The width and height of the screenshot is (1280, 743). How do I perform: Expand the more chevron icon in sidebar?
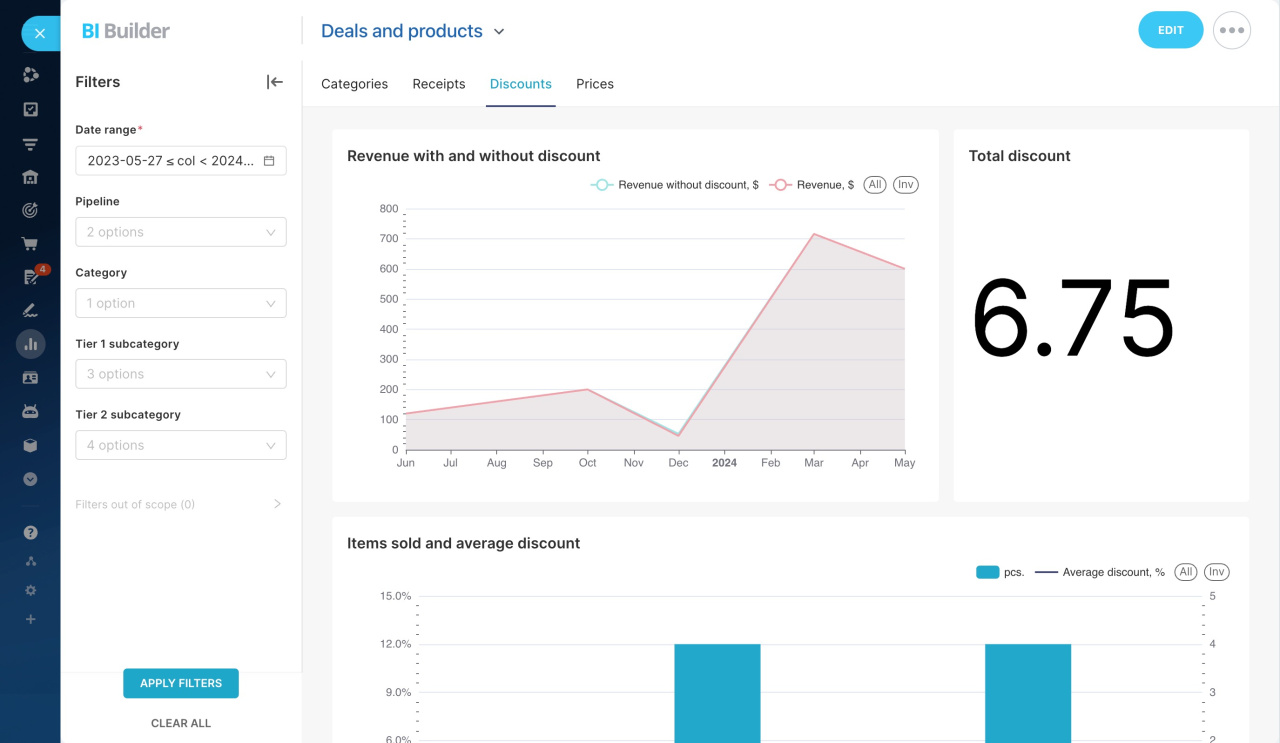pyautogui.click(x=30, y=479)
